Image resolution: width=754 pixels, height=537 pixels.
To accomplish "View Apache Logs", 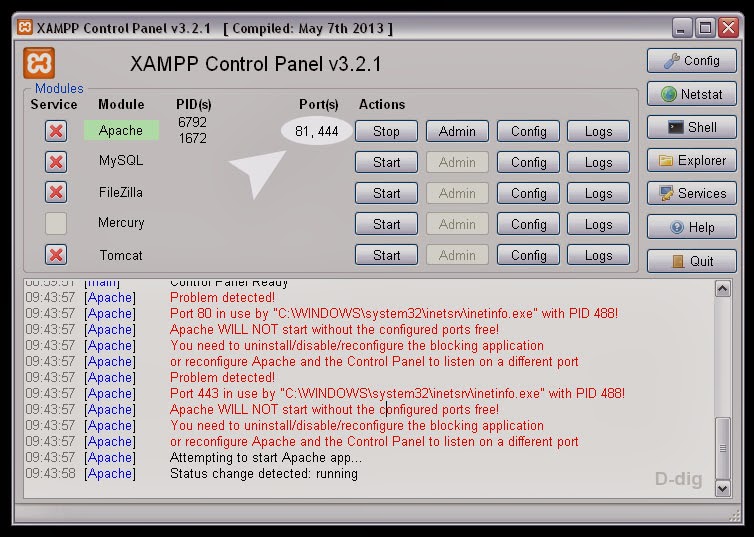I will coord(598,131).
